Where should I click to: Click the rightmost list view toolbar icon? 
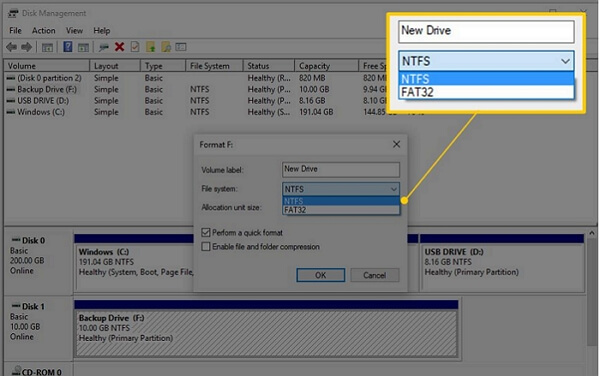coord(181,47)
